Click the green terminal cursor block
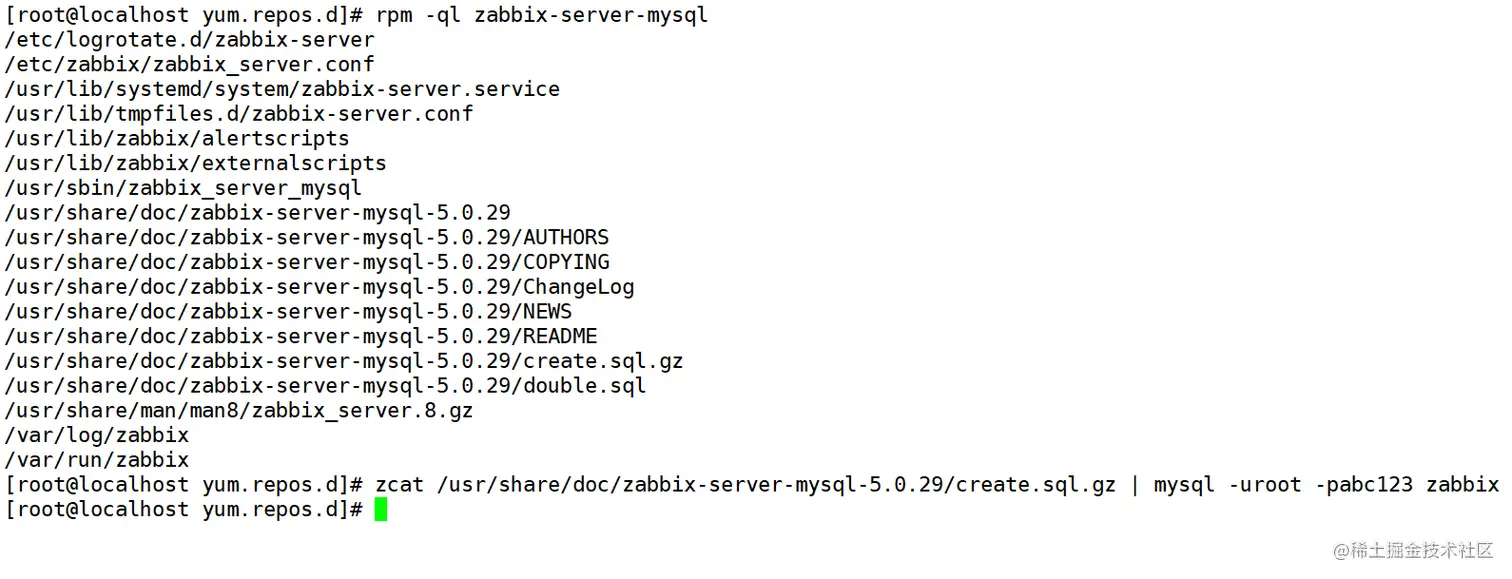 380,510
